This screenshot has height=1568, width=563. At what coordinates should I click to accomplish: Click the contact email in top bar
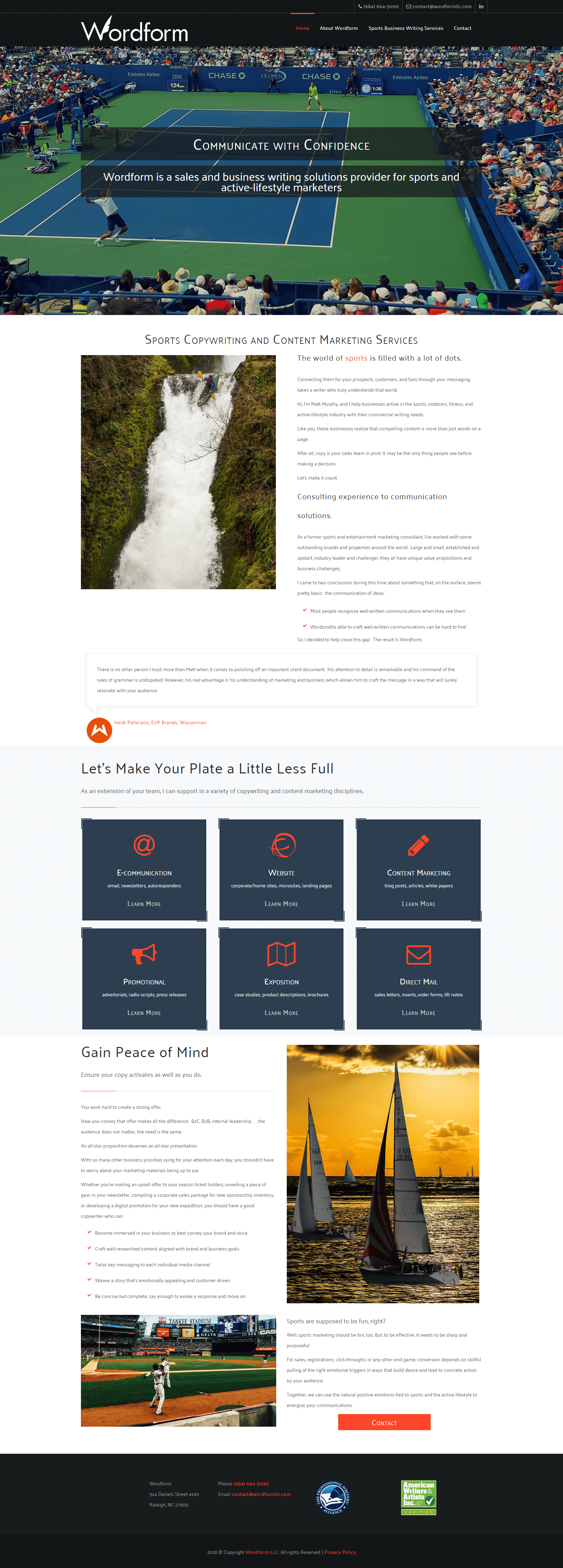[x=439, y=7]
